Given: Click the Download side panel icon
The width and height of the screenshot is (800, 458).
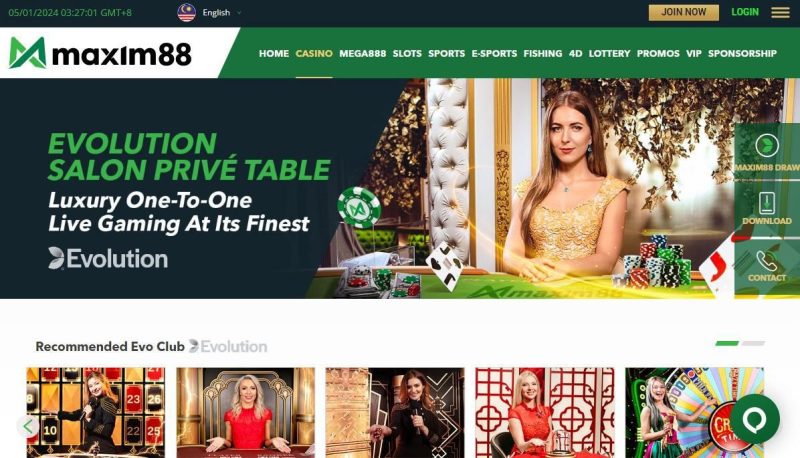Looking at the screenshot, I should [767, 208].
